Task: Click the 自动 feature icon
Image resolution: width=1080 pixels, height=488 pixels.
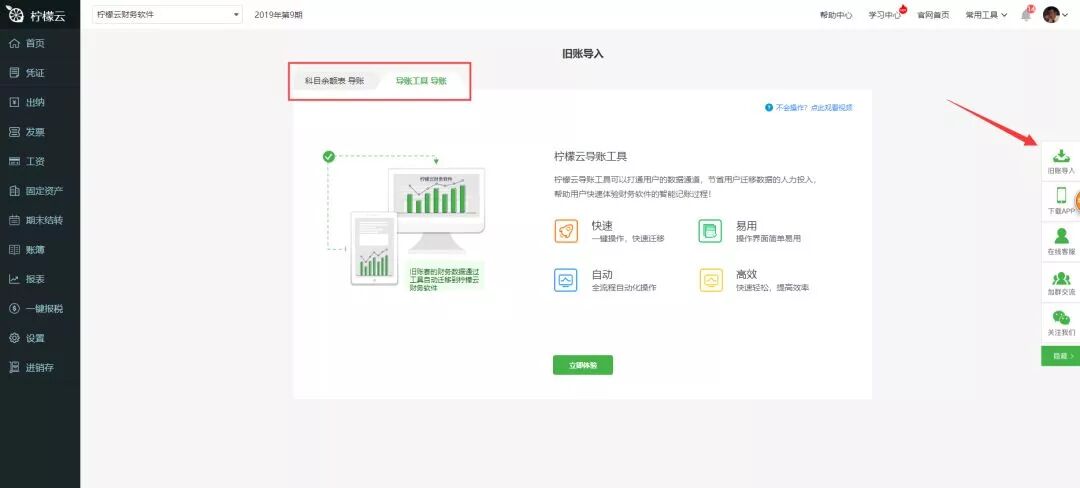Action: click(566, 280)
